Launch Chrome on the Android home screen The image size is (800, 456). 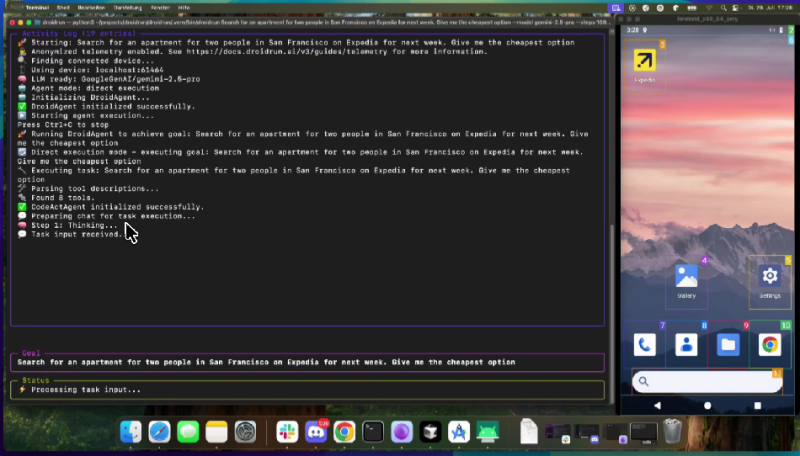click(x=770, y=345)
